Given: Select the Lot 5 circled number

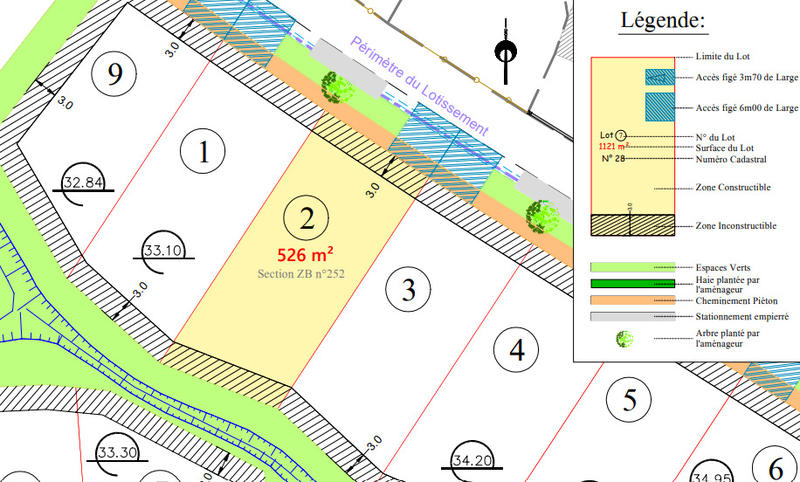Looking at the screenshot, I should pyautogui.click(x=630, y=400).
